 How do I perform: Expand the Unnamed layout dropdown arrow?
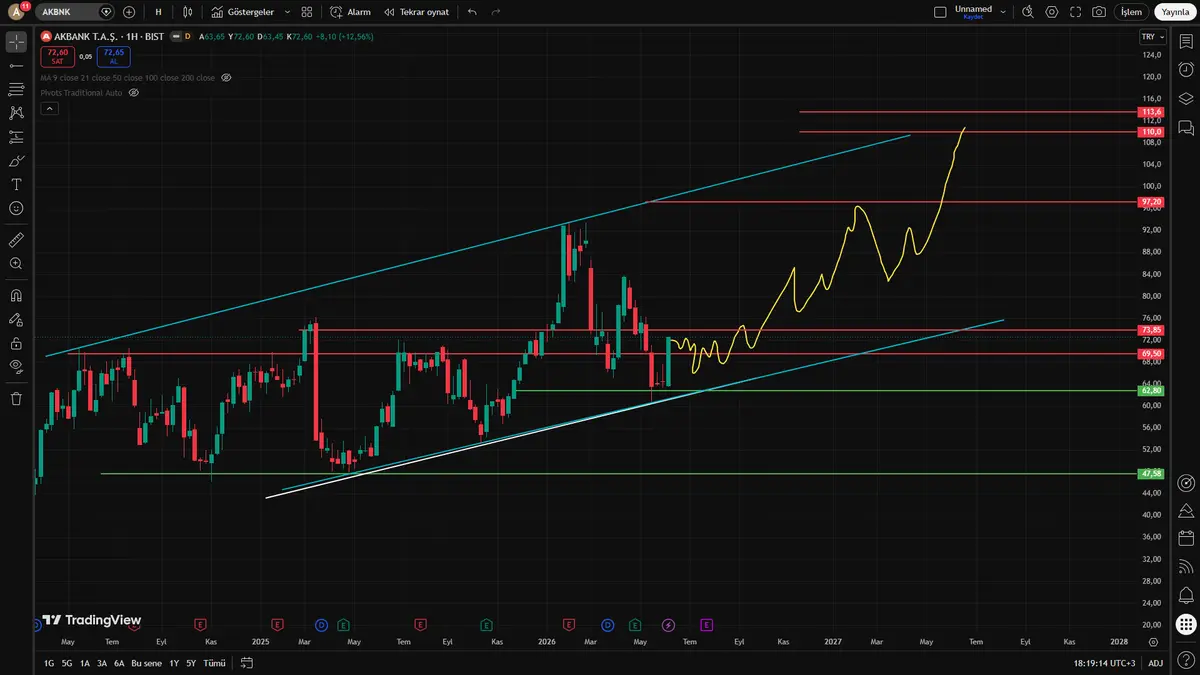coord(1002,12)
